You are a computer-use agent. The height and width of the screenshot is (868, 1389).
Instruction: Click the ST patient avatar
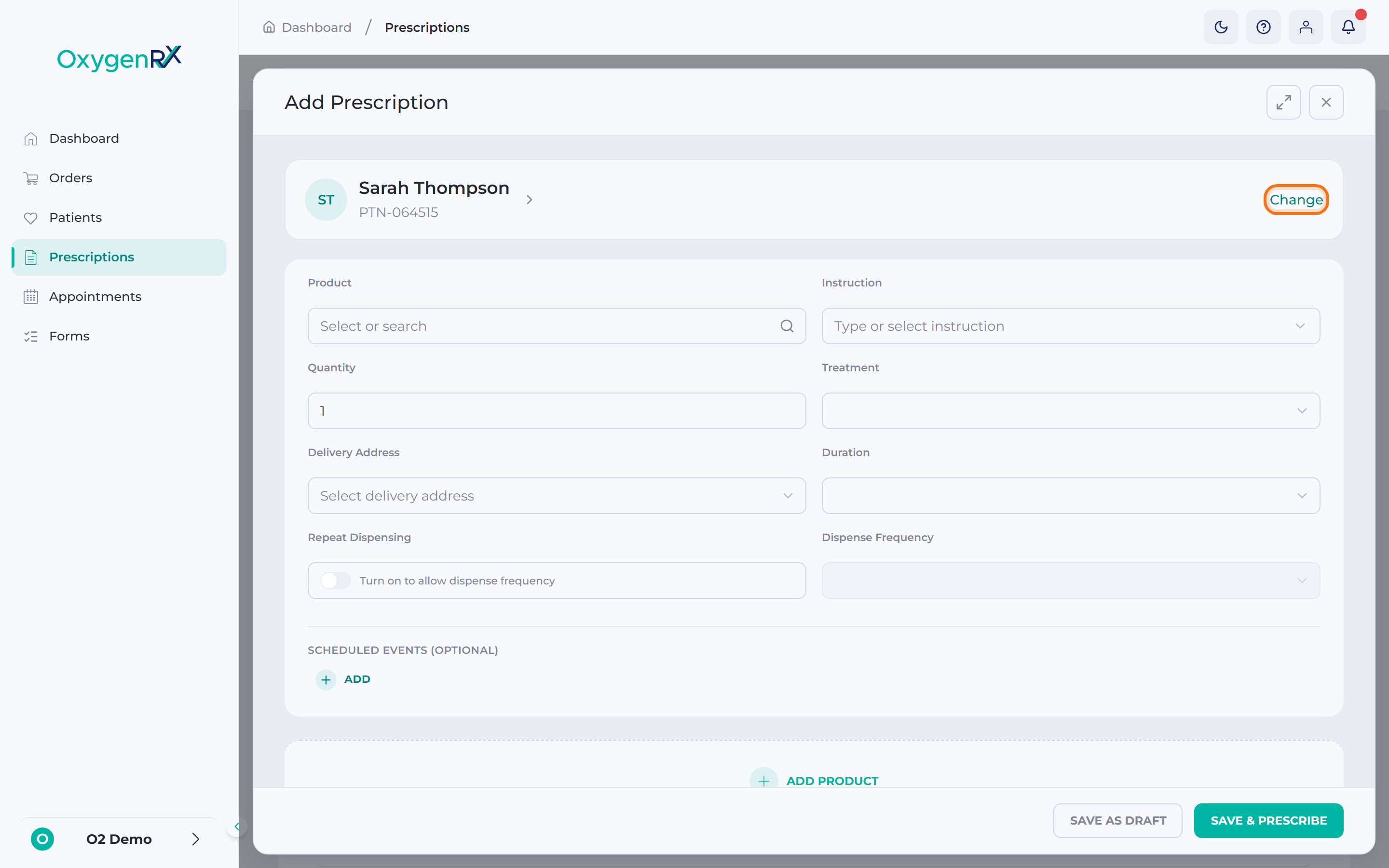(326, 200)
